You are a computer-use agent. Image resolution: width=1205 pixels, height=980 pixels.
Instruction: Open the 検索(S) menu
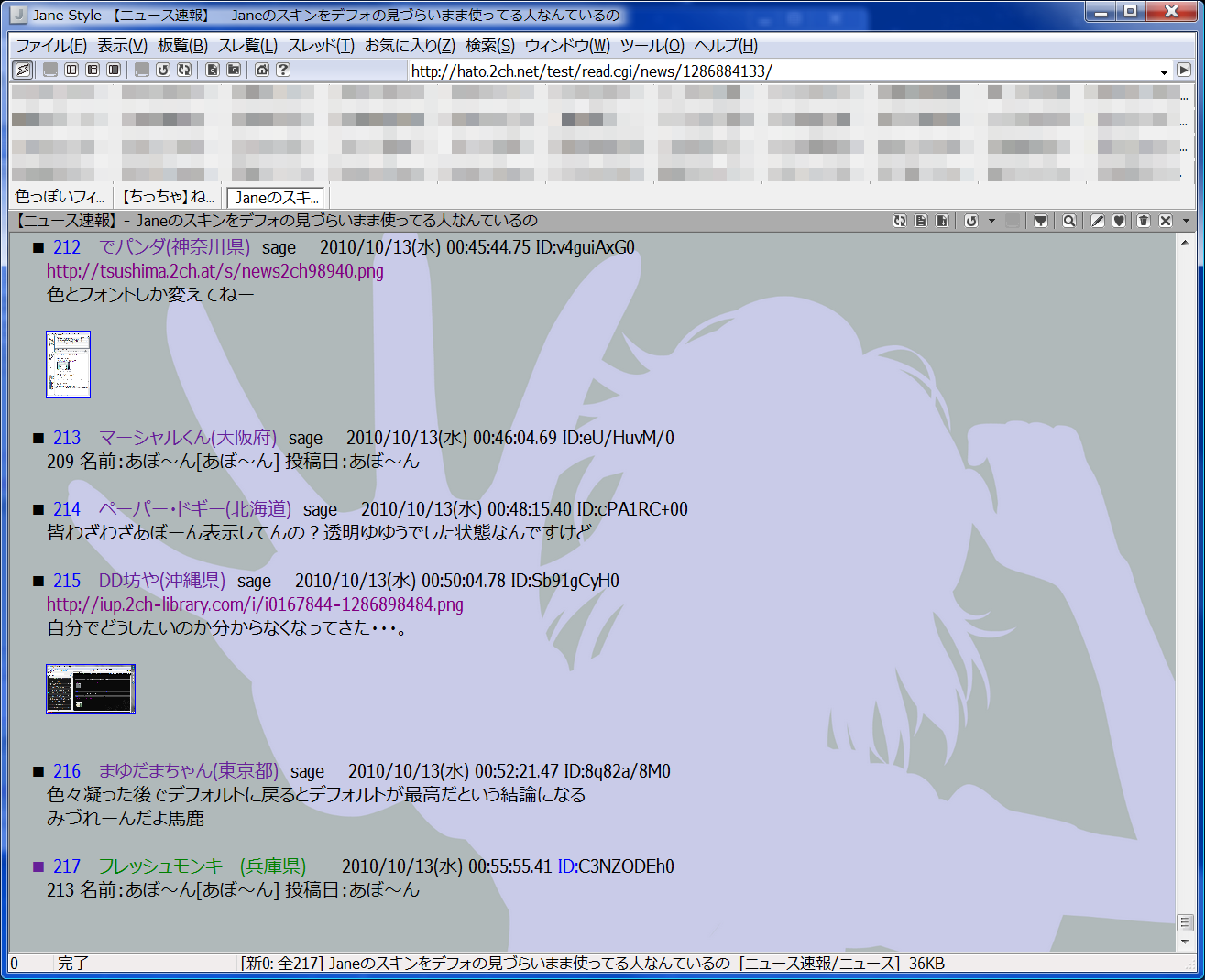[x=490, y=46]
